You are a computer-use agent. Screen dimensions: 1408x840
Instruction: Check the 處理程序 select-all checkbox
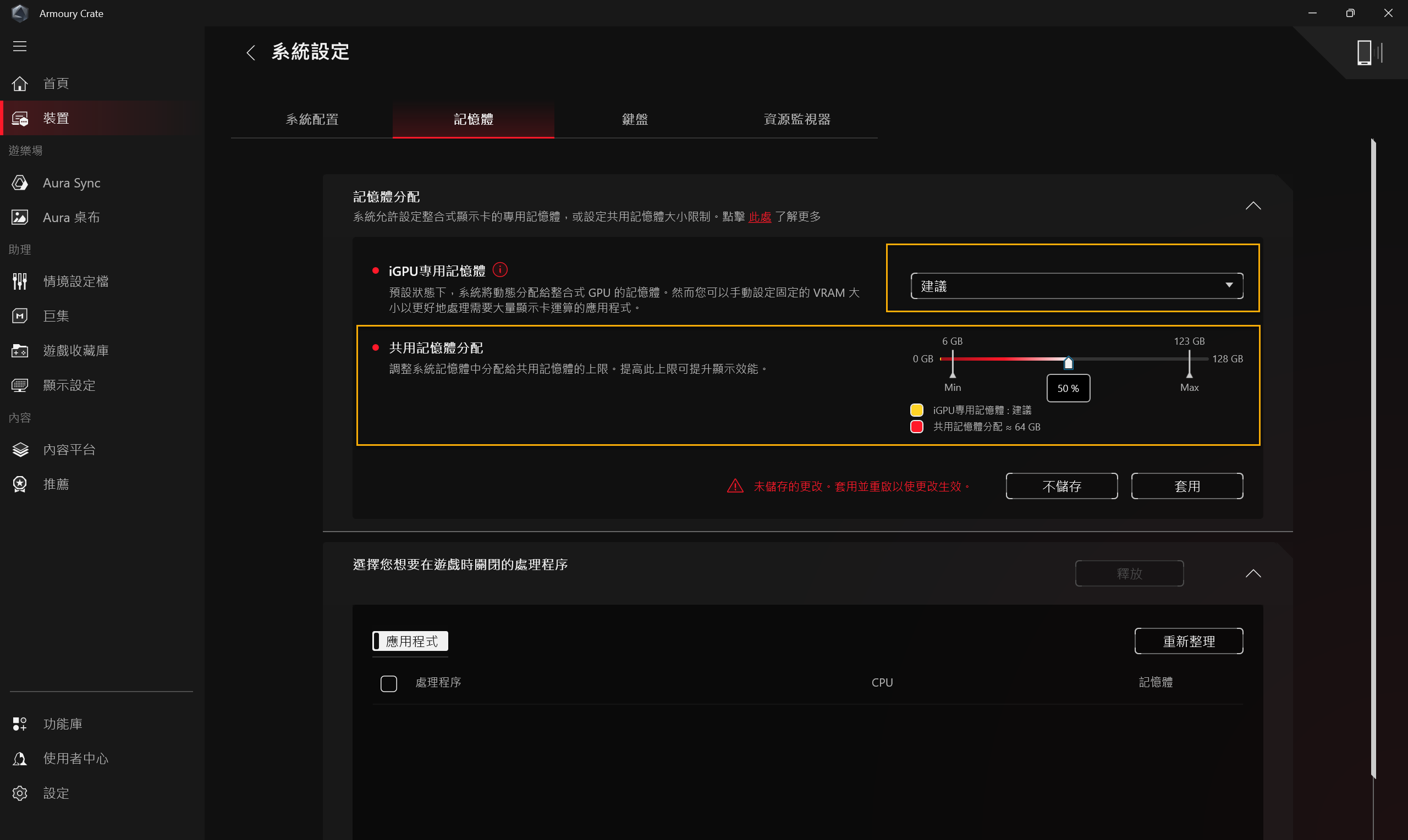tap(388, 683)
